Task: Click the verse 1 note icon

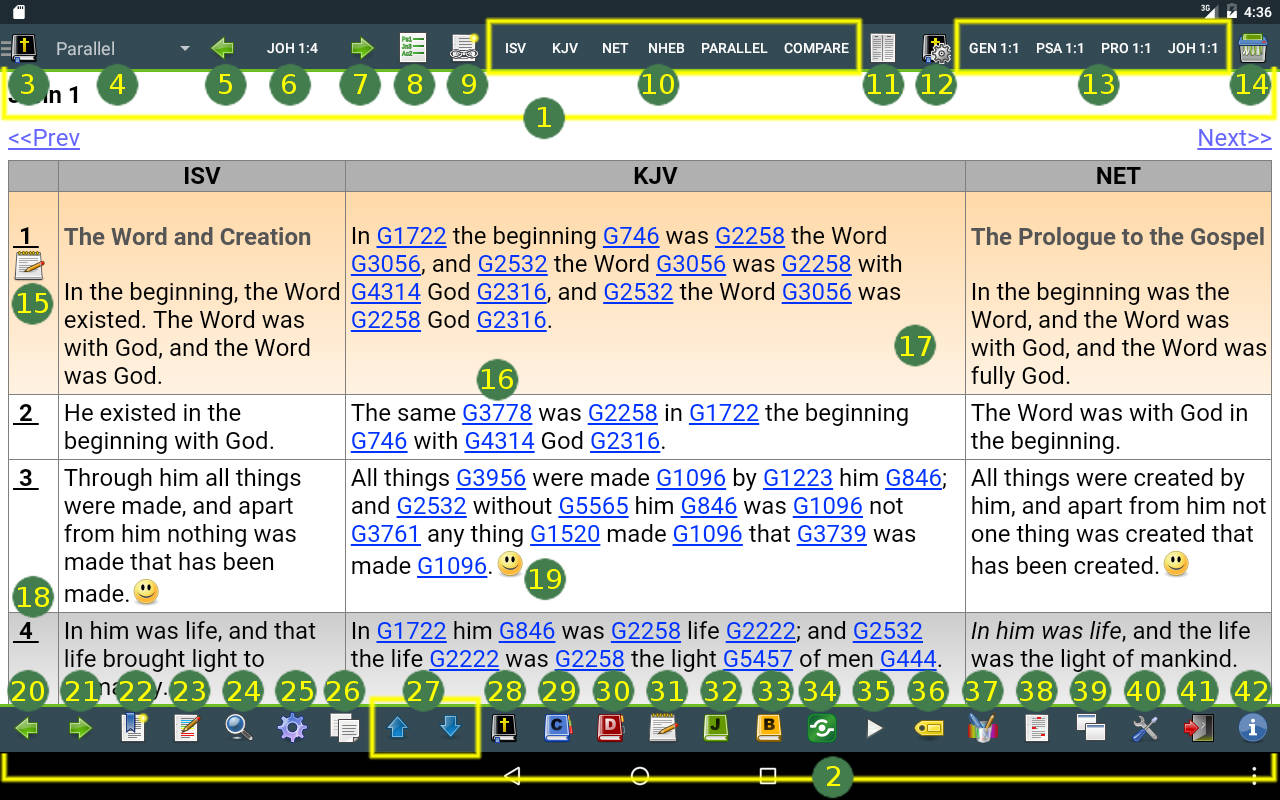Action: [x=29, y=265]
